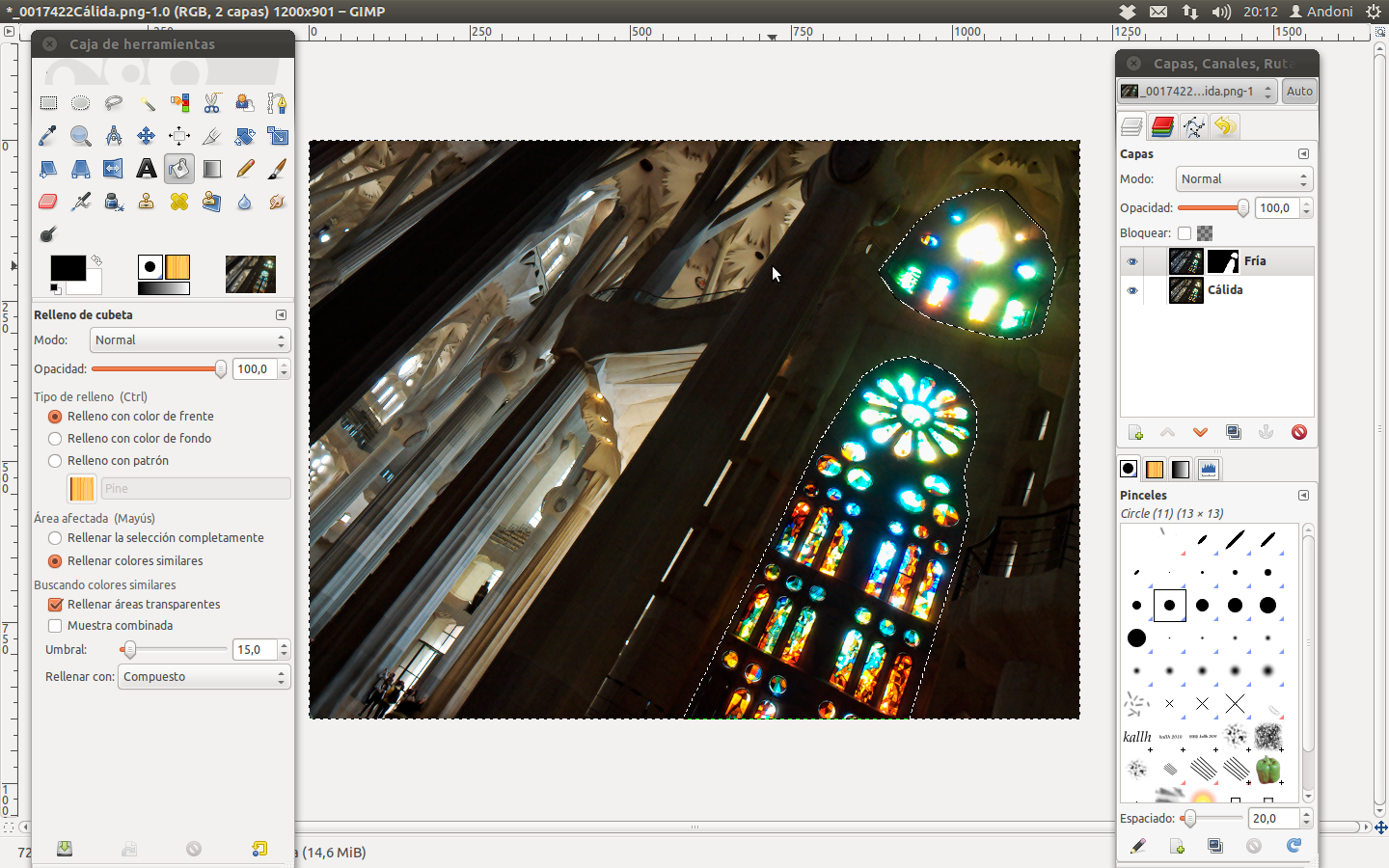Open the Capas panel configuration menu arrow
1389x868 pixels.
click(1303, 154)
